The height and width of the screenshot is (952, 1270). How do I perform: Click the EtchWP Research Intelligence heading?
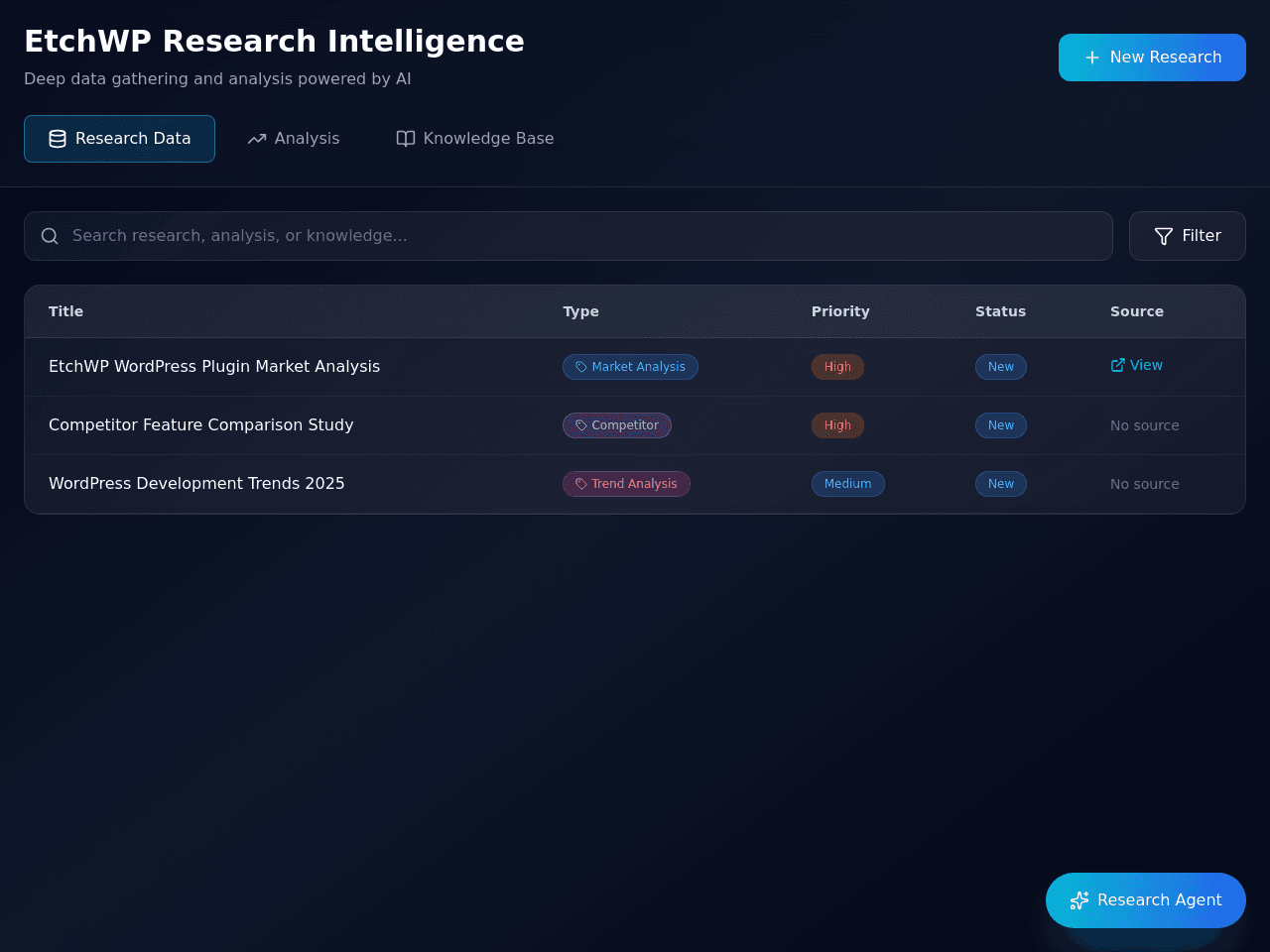coord(274,41)
